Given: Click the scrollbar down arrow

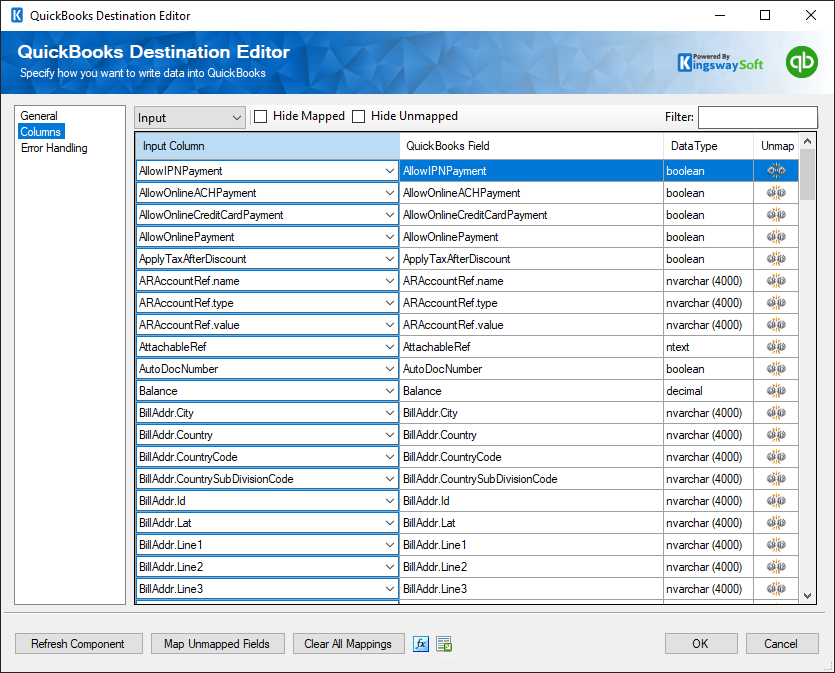Looking at the screenshot, I should (x=807, y=596).
